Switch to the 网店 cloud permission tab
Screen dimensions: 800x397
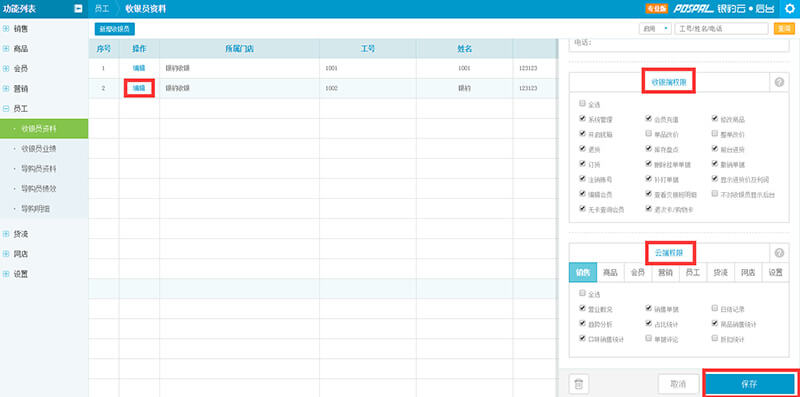point(748,272)
